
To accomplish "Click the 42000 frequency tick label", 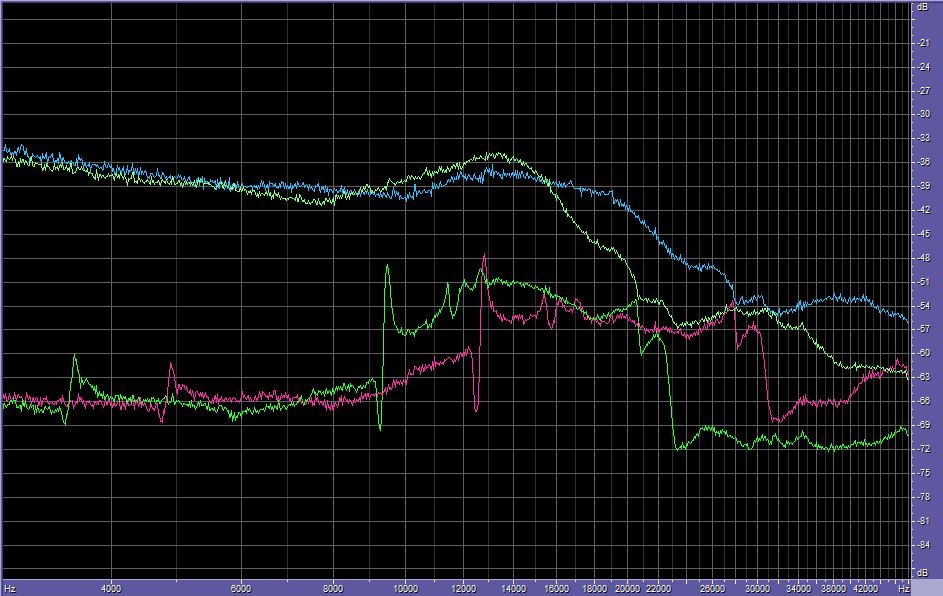I will point(866,589).
